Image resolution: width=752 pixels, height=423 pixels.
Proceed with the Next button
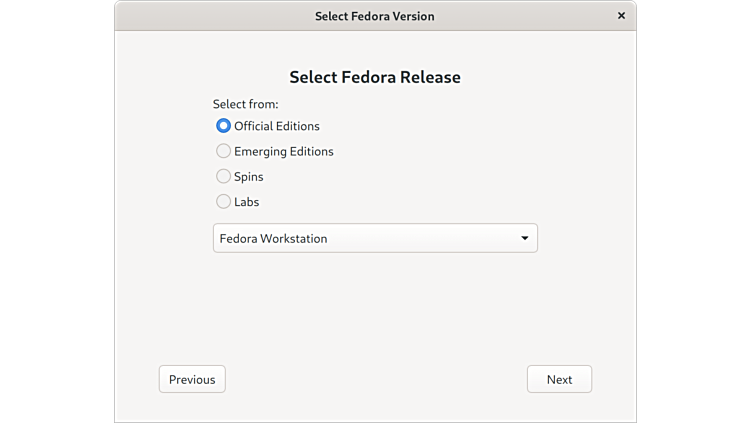(559, 379)
